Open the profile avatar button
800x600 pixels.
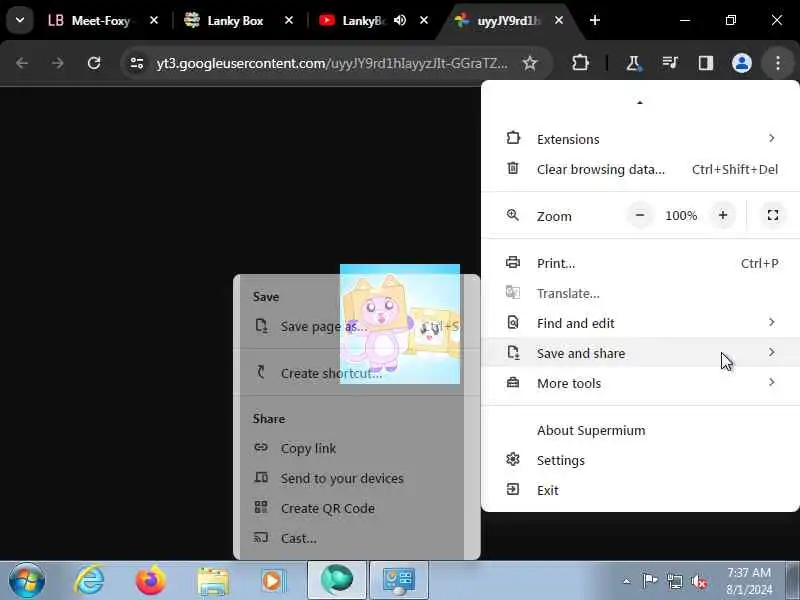click(742, 63)
